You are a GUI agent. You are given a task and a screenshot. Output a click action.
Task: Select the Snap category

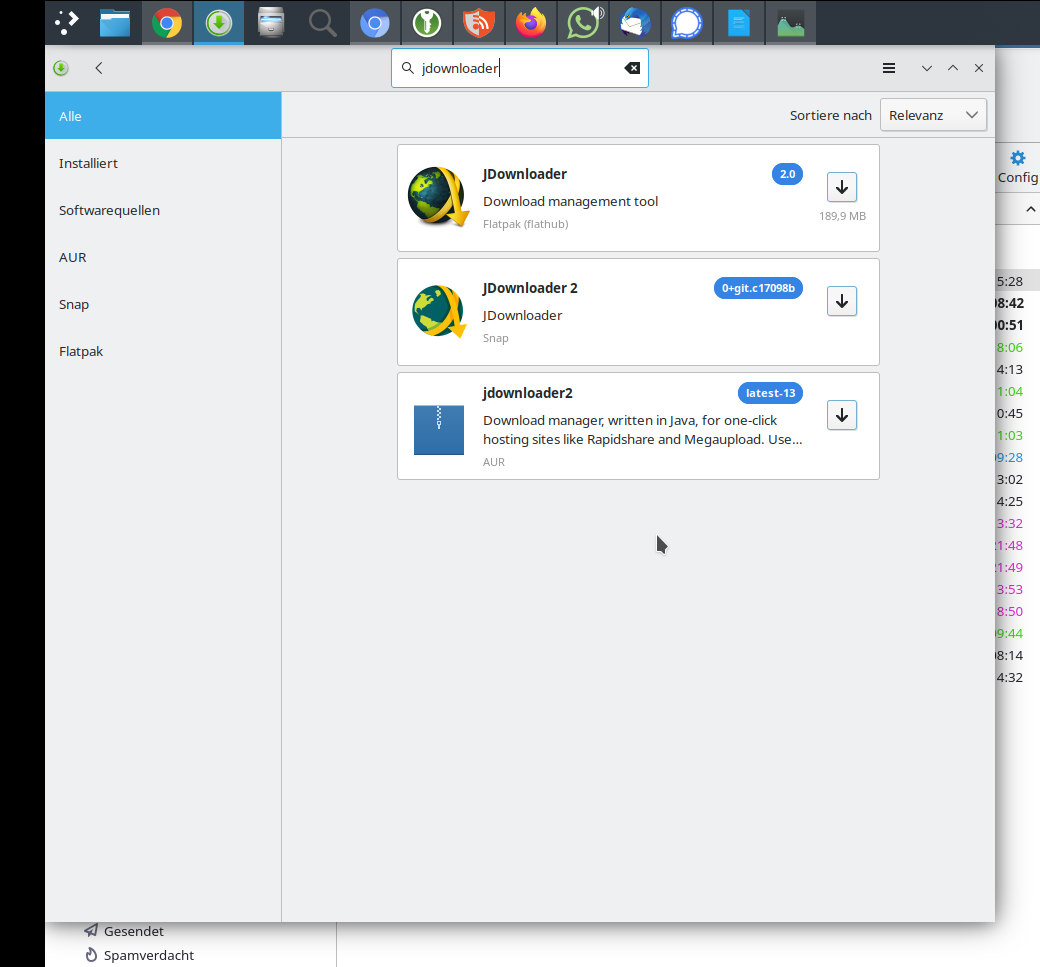[163, 304]
